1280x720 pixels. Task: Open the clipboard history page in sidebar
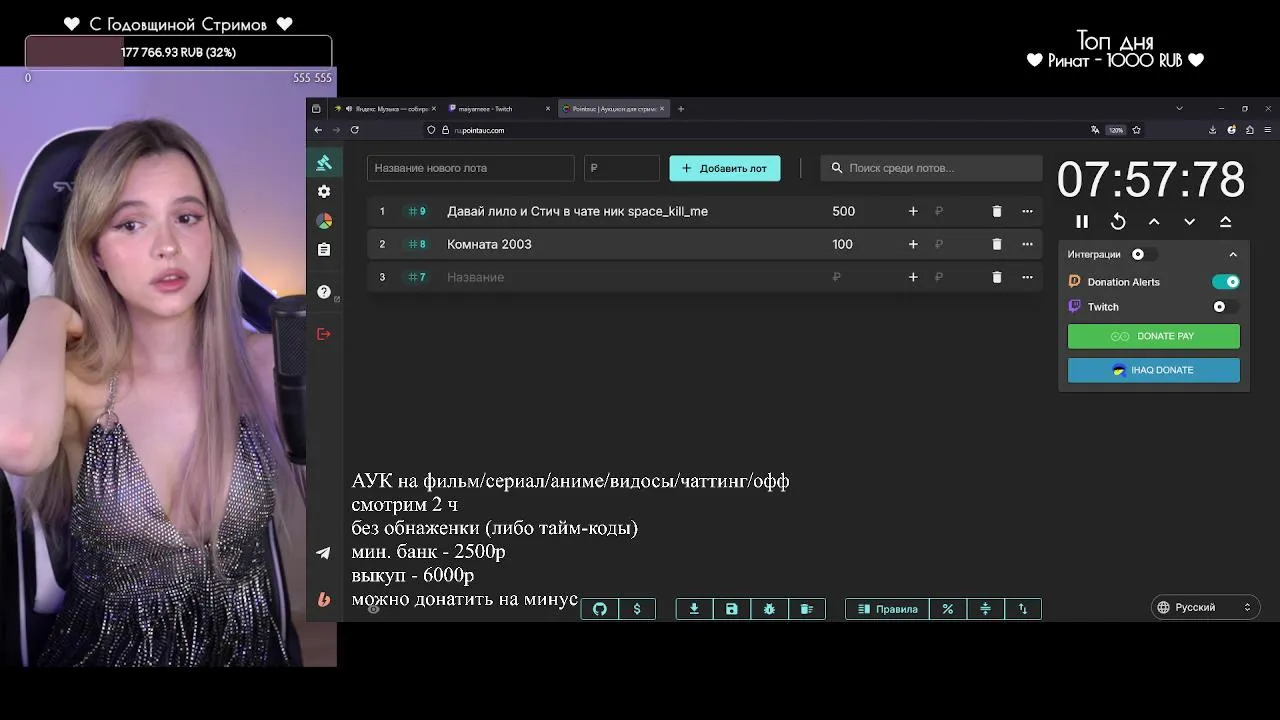pyautogui.click(x=324, y=249)
